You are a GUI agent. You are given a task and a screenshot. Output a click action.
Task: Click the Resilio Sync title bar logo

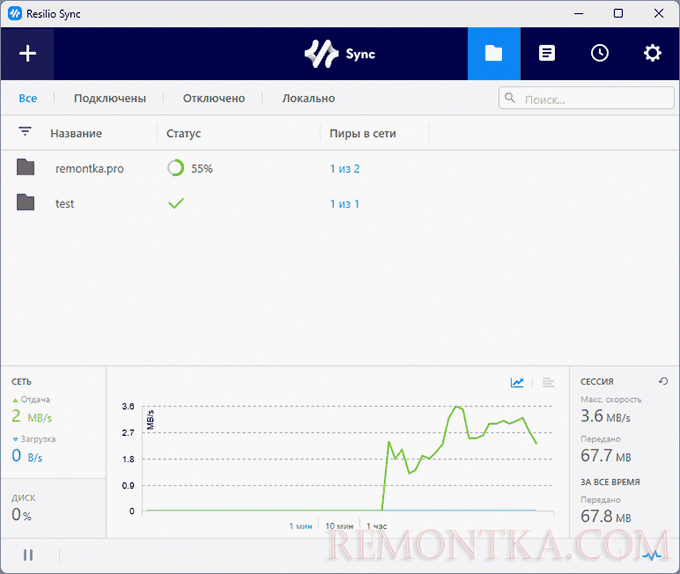tap(15, 13)
